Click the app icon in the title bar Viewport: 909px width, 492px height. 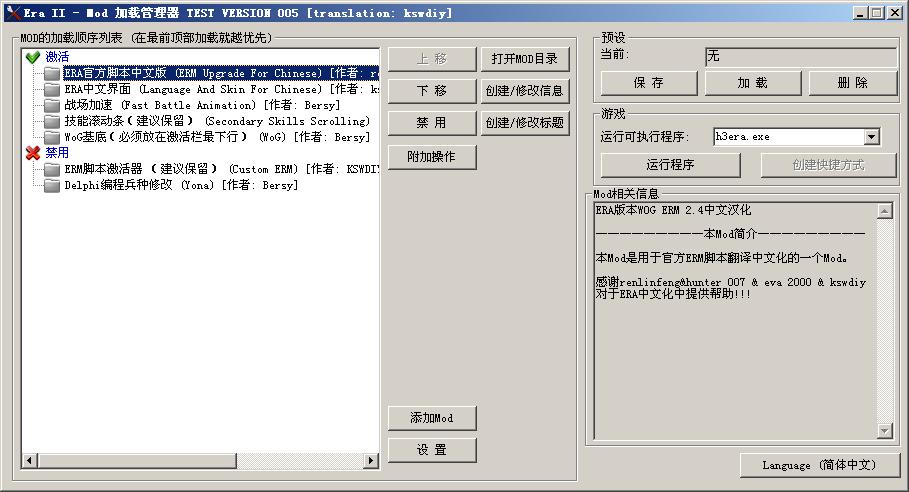coord(13,13)
